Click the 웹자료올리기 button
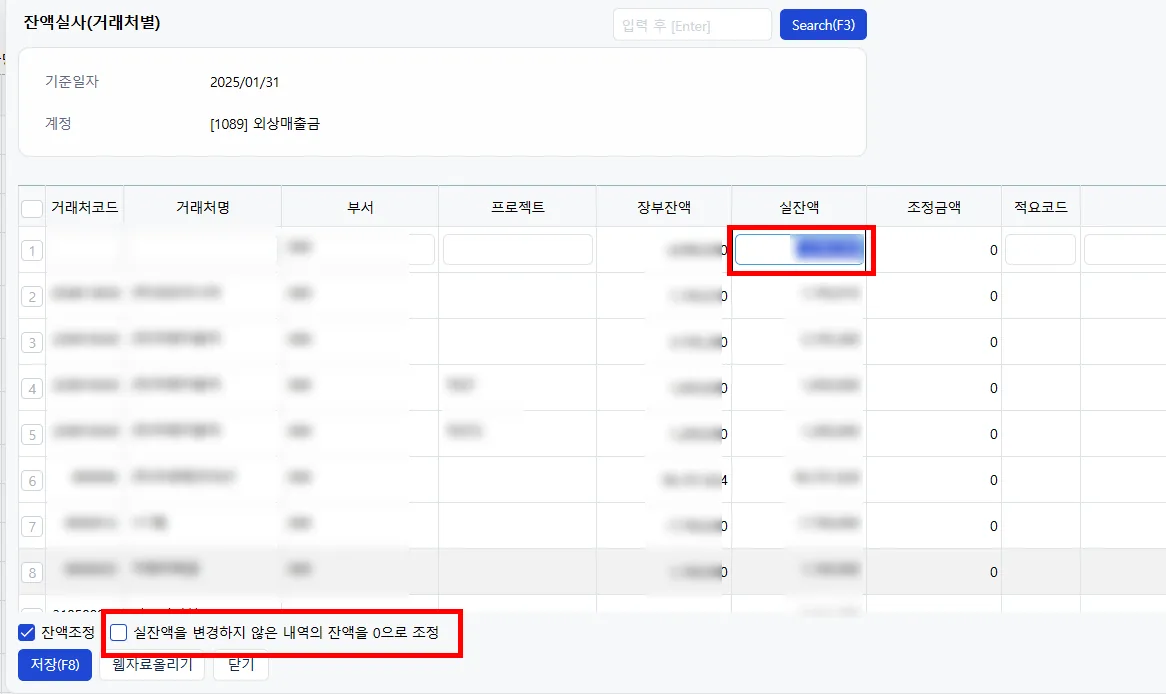 (152, 664)
